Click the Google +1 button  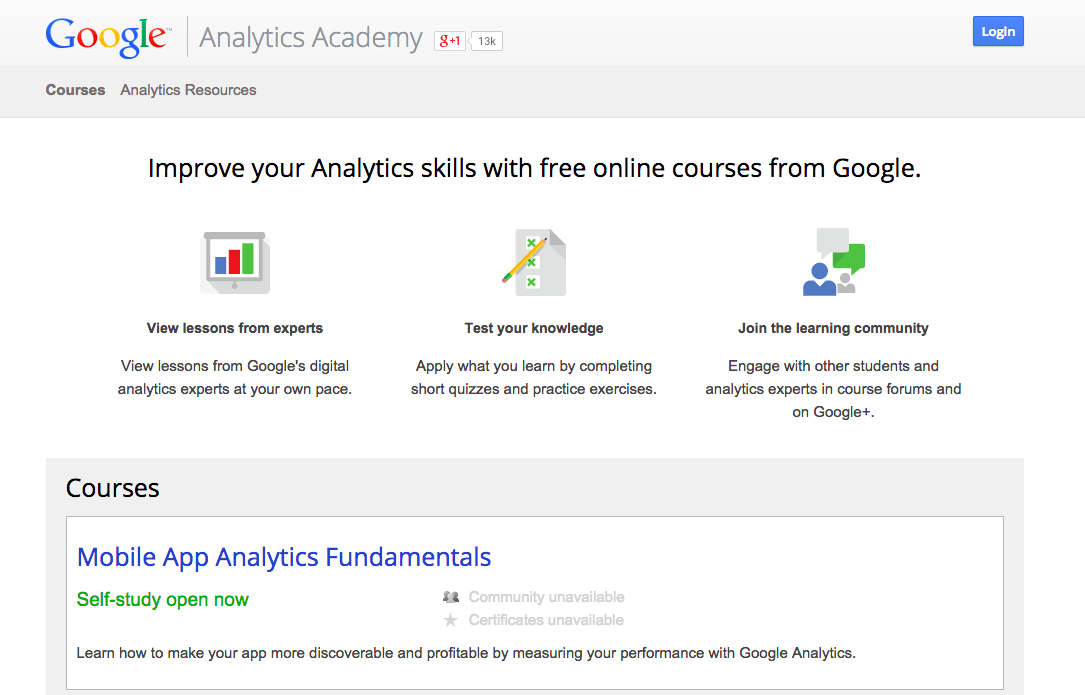pos(450,41)
